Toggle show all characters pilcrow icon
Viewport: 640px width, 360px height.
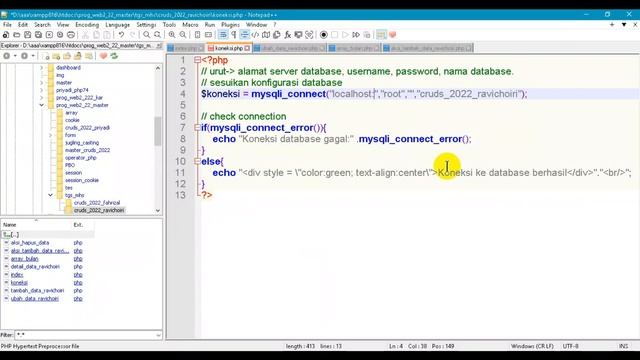(x=233, y=35)
